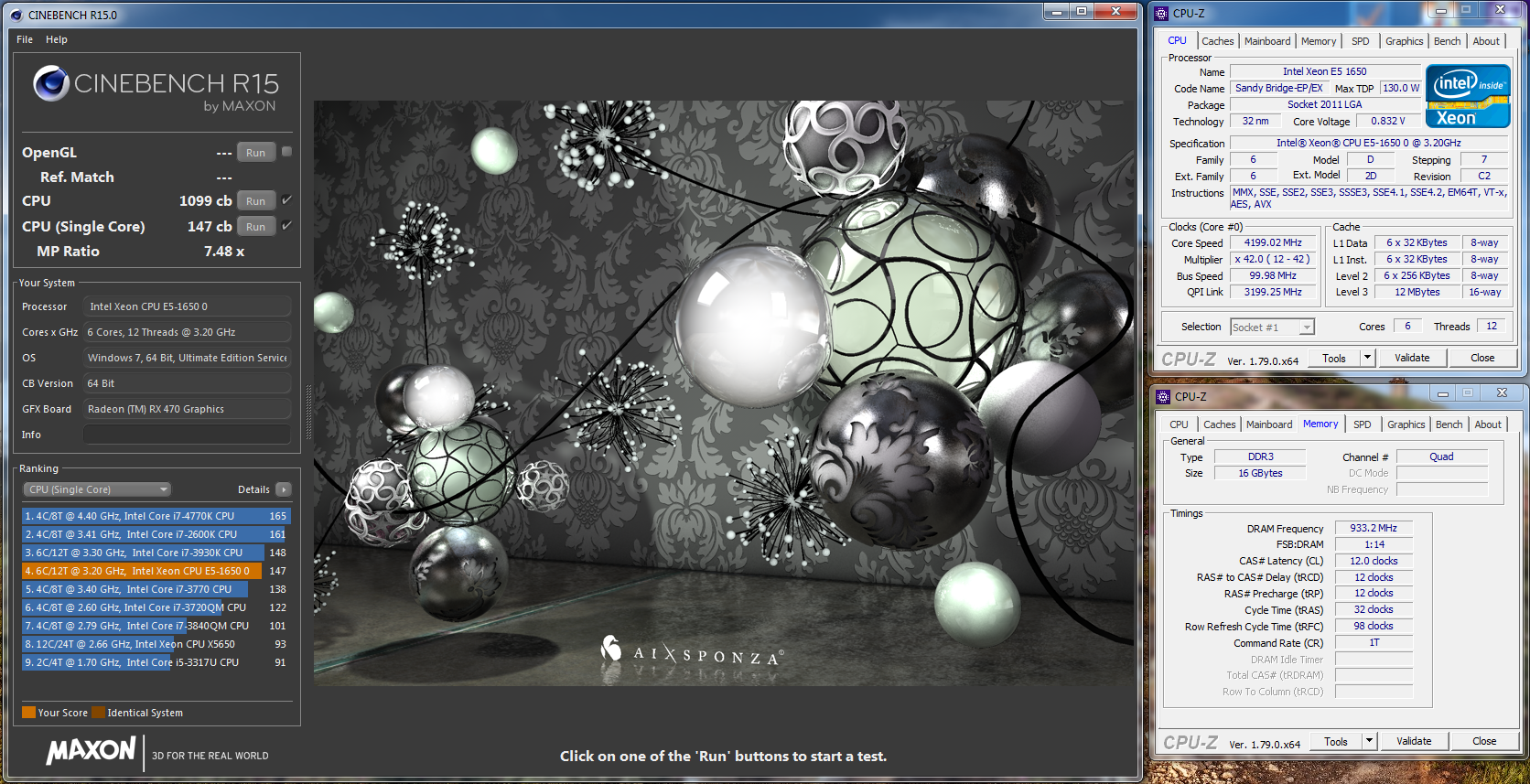
Task: Expand the Tools arrow in the bottom CPU-Z window
Action: (1370, 741)
